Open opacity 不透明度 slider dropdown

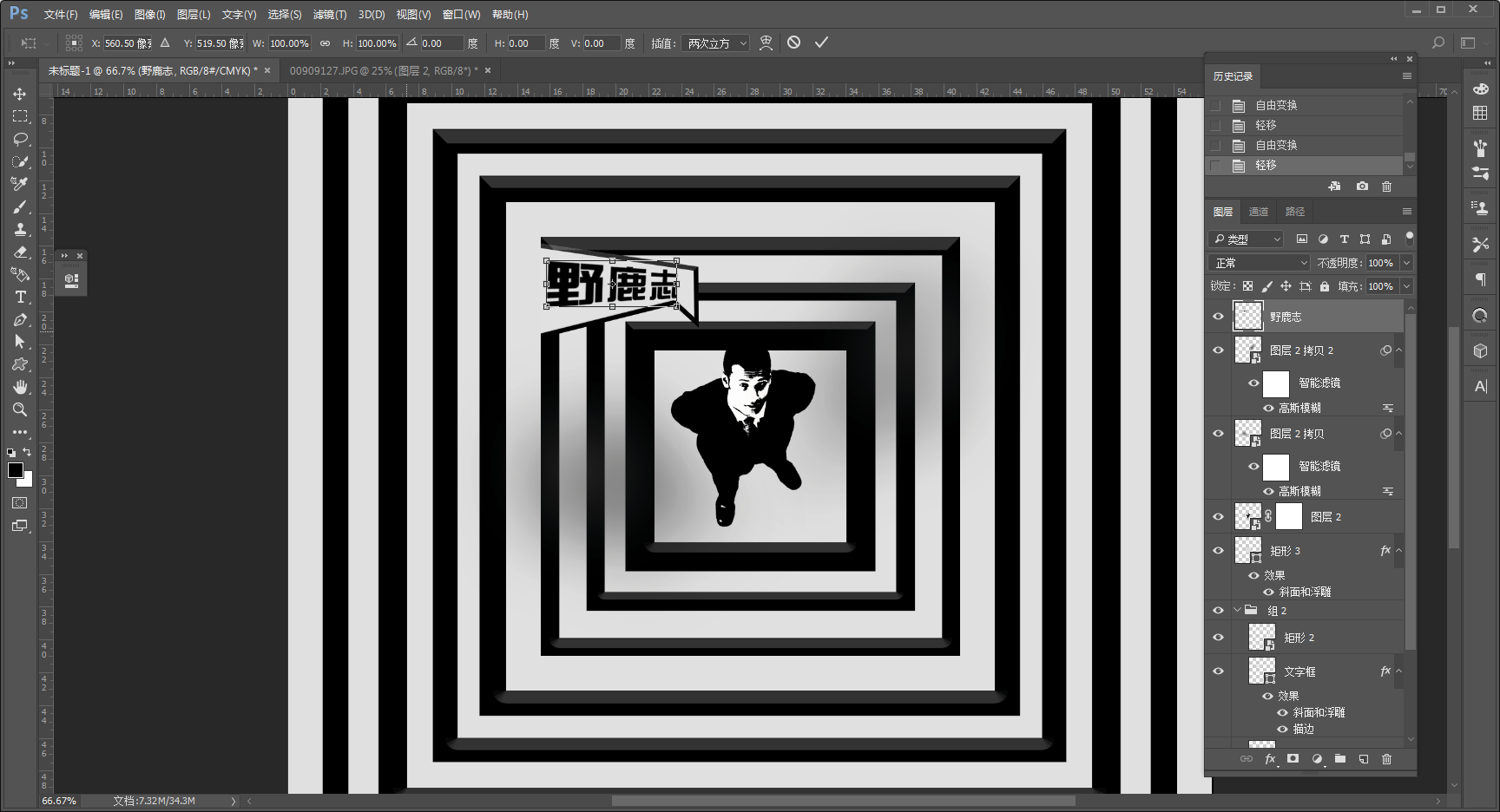(x=1406, y=263)
